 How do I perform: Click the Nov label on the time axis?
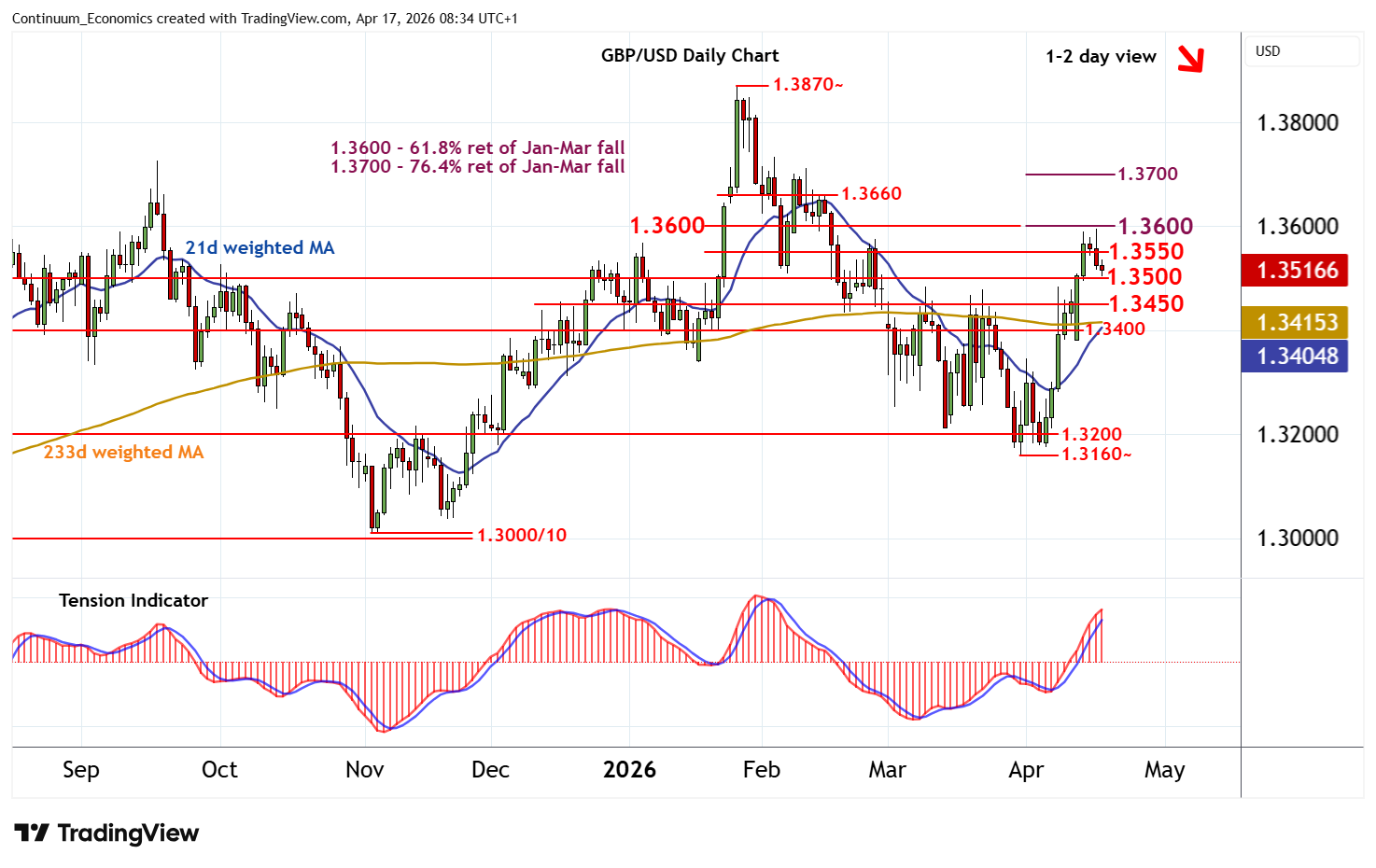364,770
